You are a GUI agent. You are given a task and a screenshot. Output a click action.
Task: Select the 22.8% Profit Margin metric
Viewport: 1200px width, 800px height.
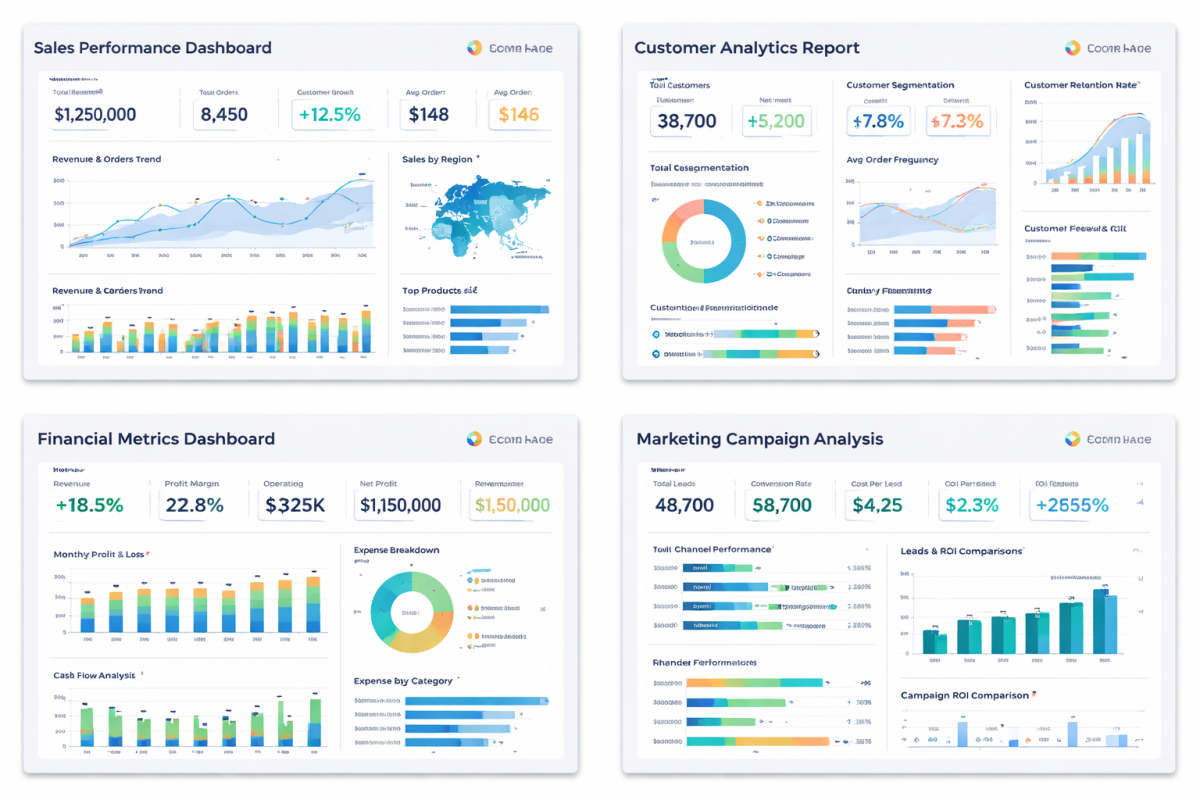point(194,505)
